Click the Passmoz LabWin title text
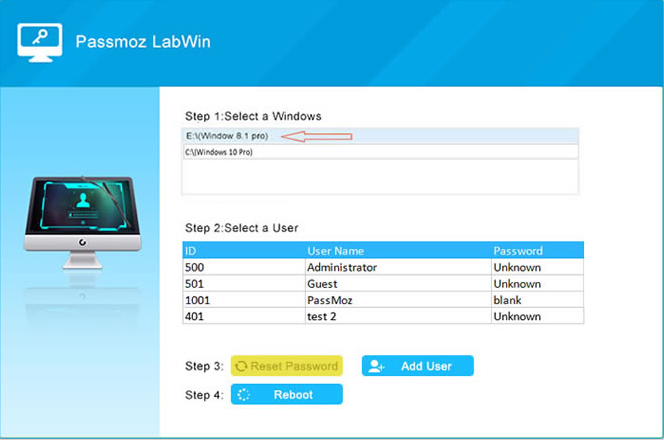The image size is (664, 440). (143, 42)
